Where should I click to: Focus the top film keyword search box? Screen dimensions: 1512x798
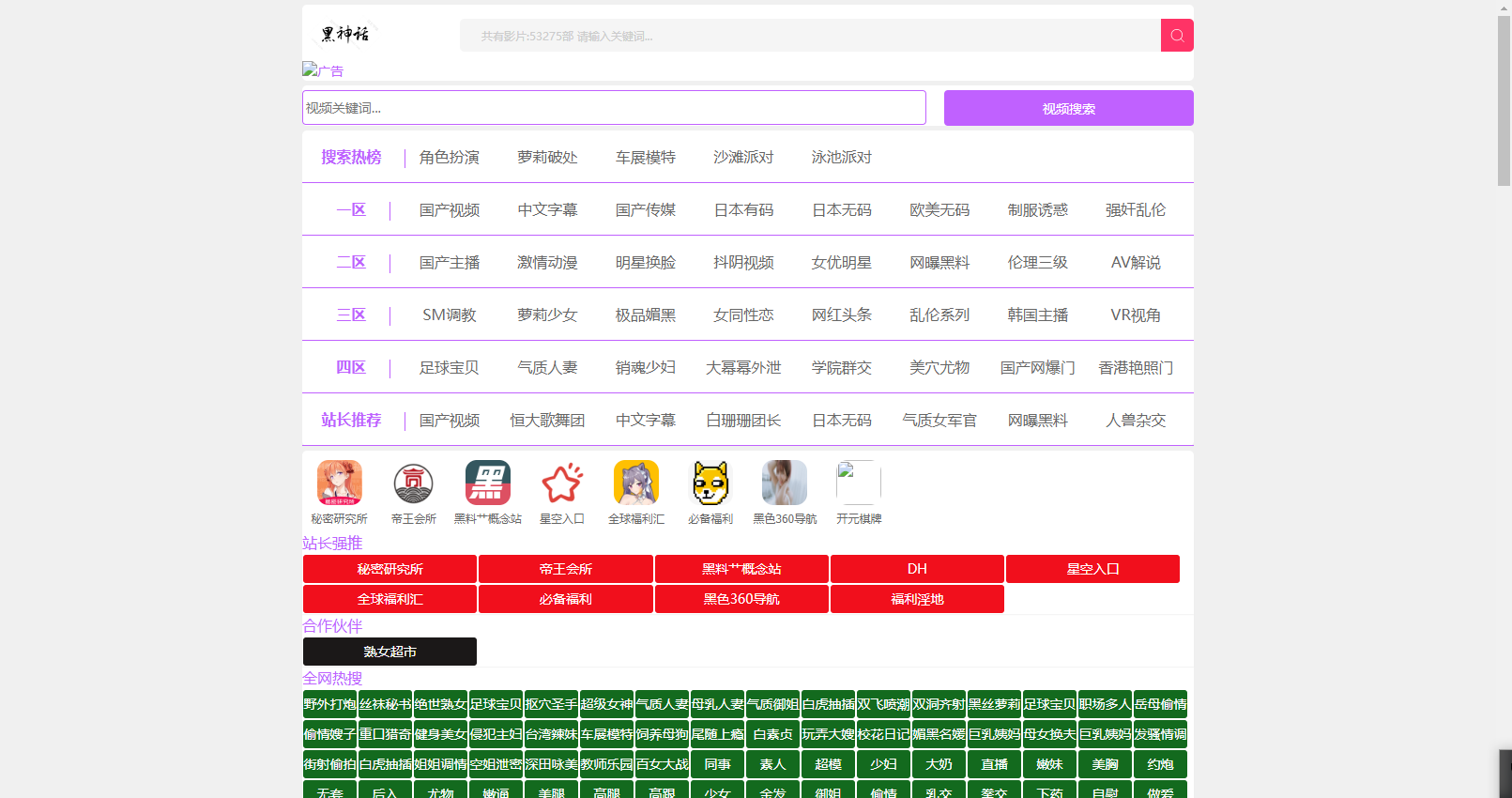[809, 36]
